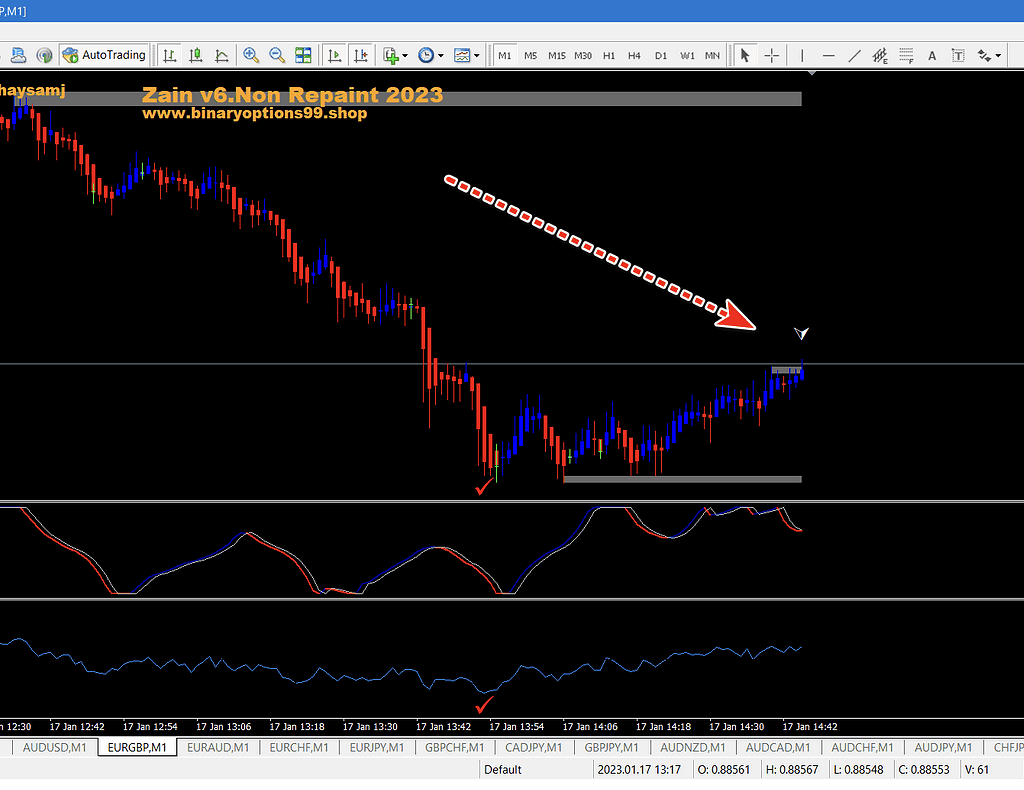
Task: Select the trendline tool
Action: point(854,55)
